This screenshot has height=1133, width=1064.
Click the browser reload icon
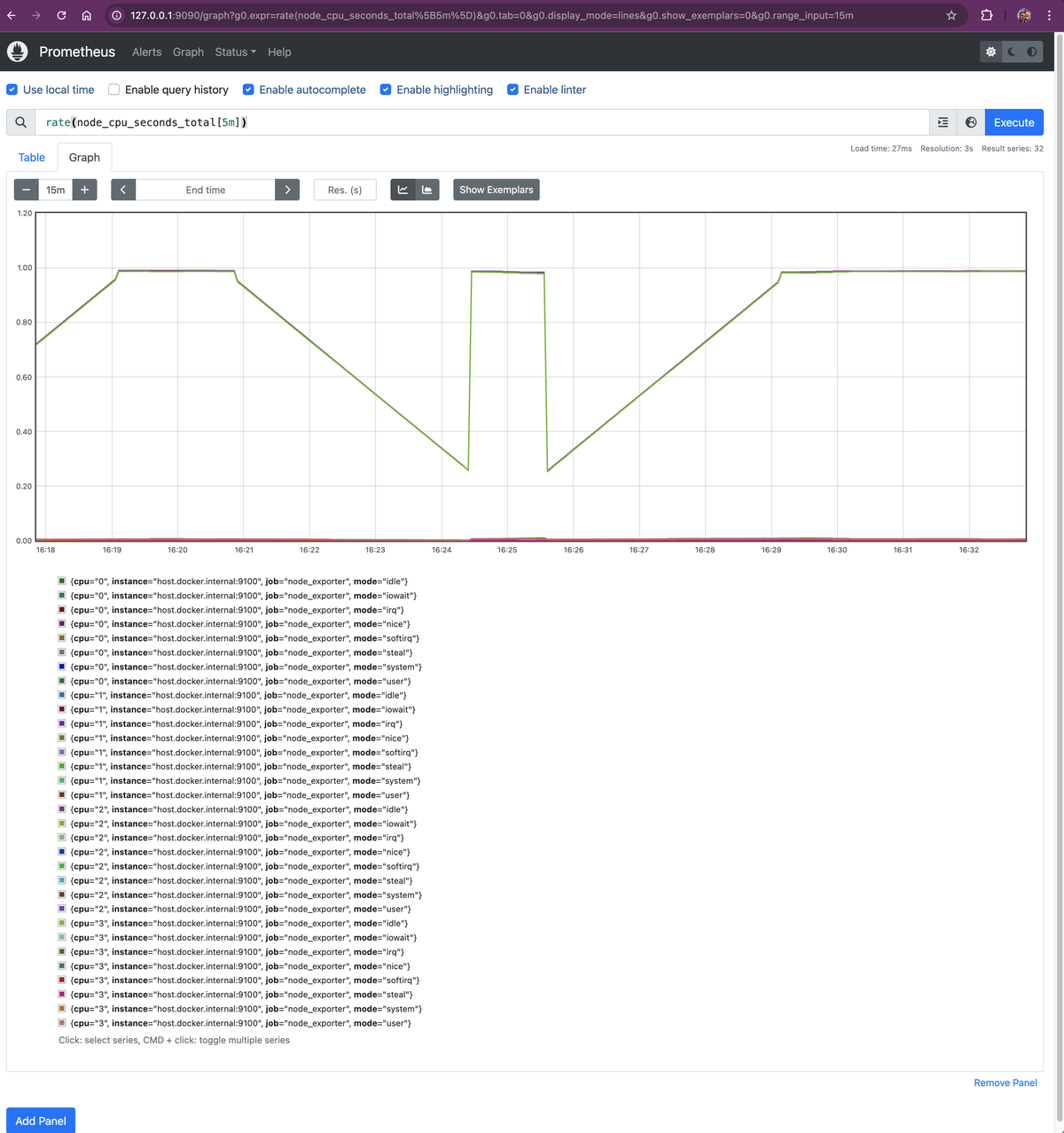pyautogui.click(x=61, y=15)
